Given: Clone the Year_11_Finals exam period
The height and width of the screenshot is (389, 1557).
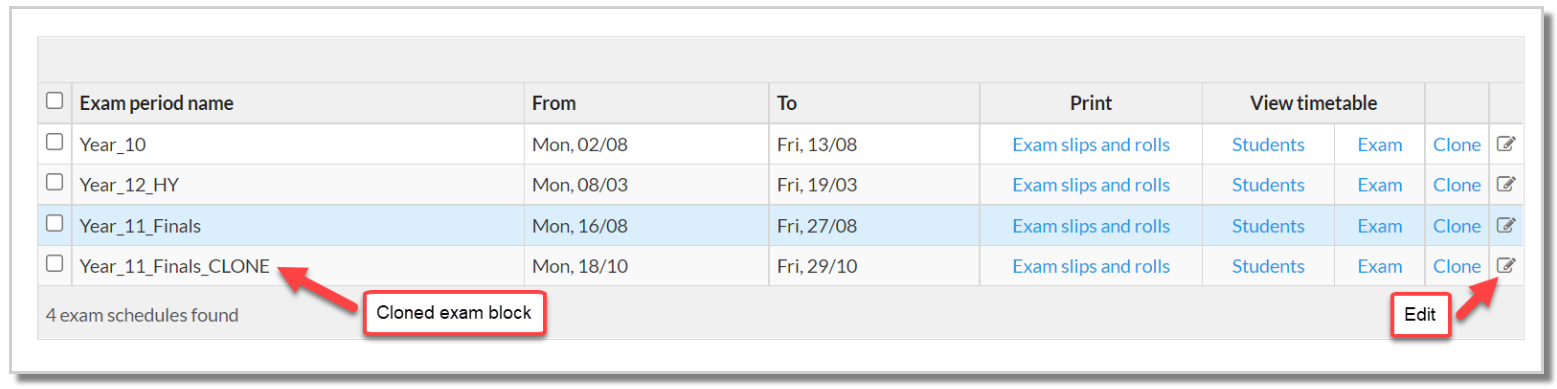Looking at the screenshot, I should 1456,226.
